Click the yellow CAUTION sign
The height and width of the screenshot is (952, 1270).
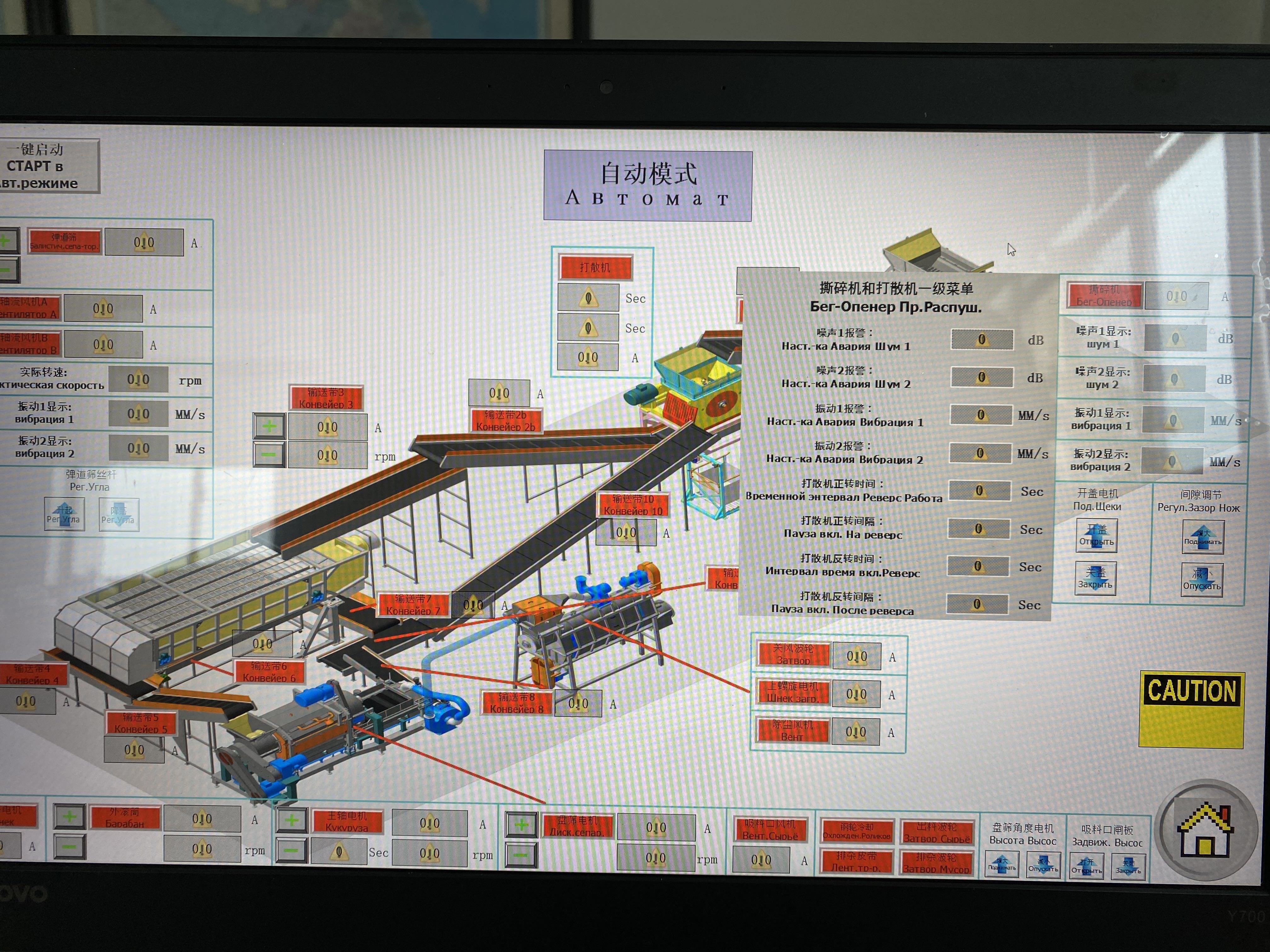(1191, 710)
